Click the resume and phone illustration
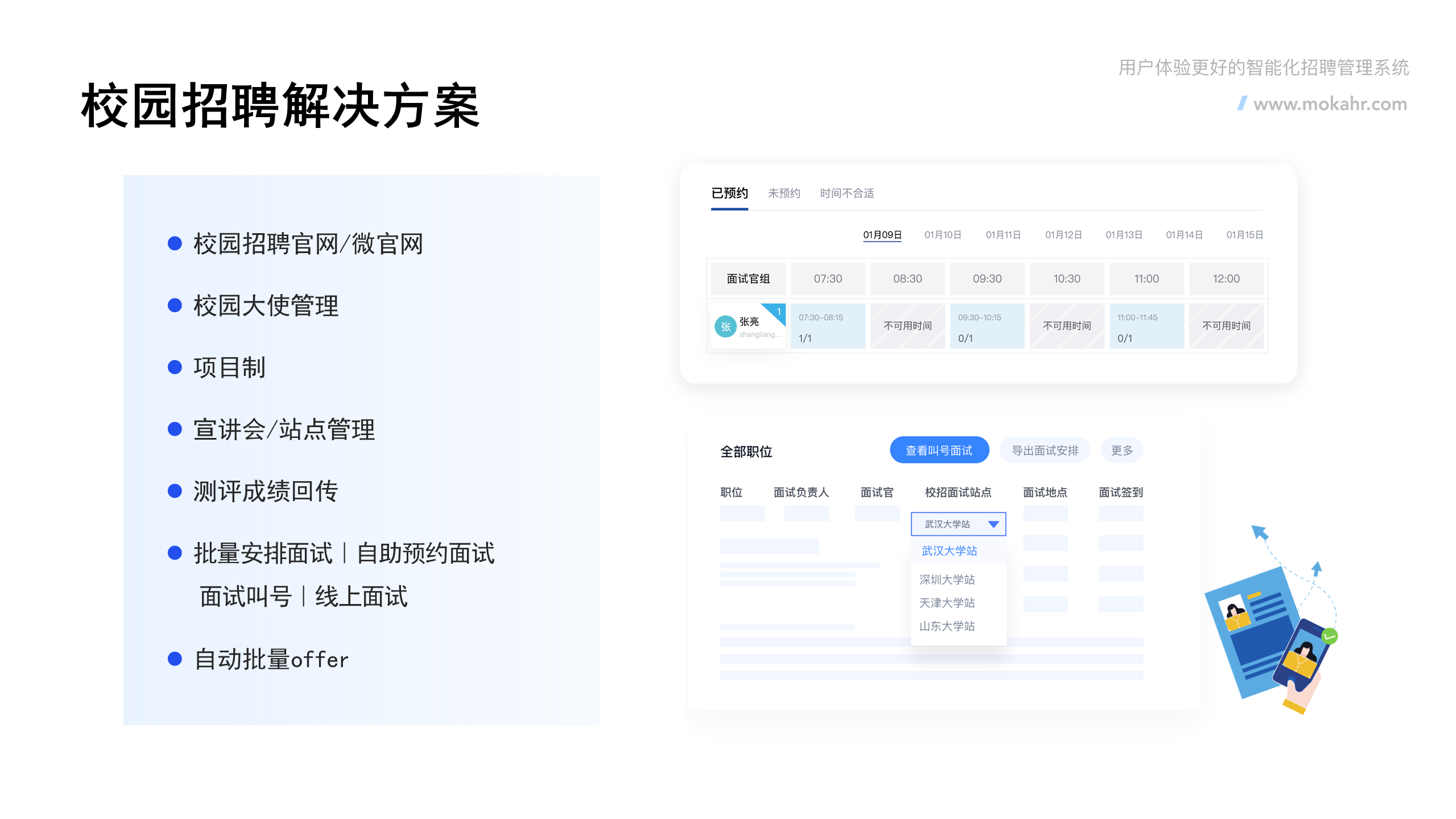Screen dimensions: 1456x819 pos(1272,621)
